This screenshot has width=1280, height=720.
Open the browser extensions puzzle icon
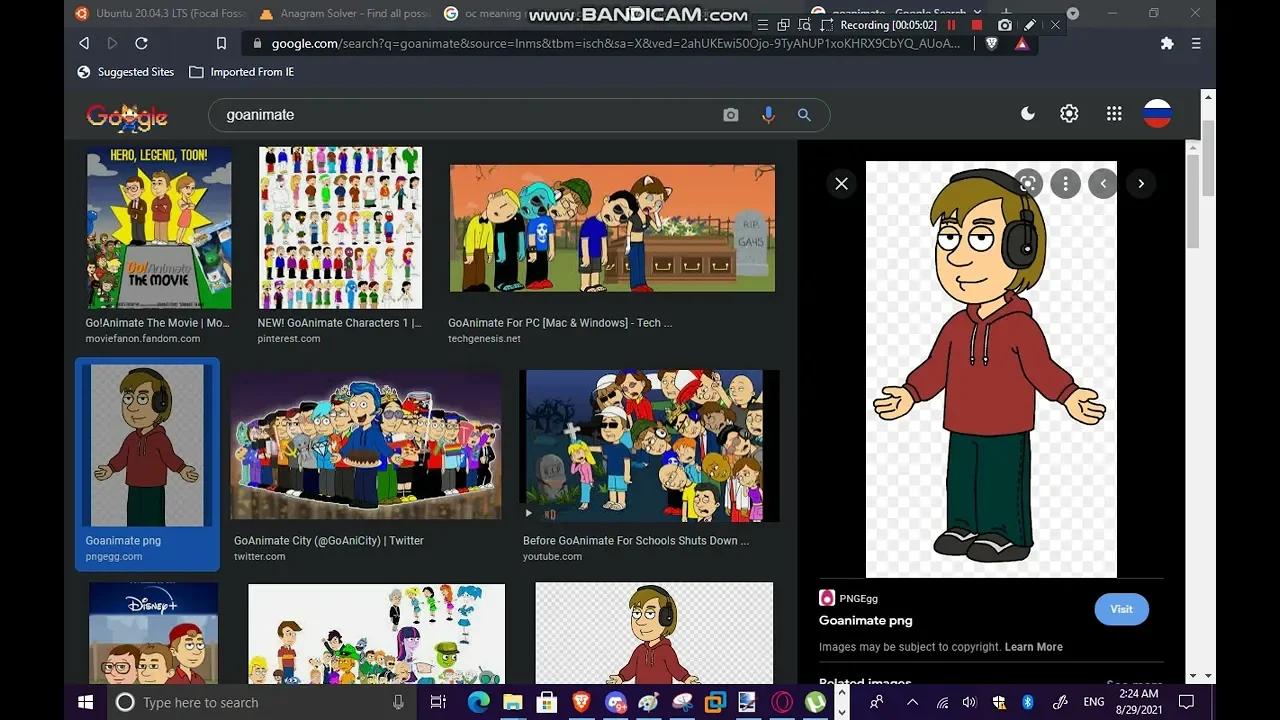click(x=1167, y=43)
